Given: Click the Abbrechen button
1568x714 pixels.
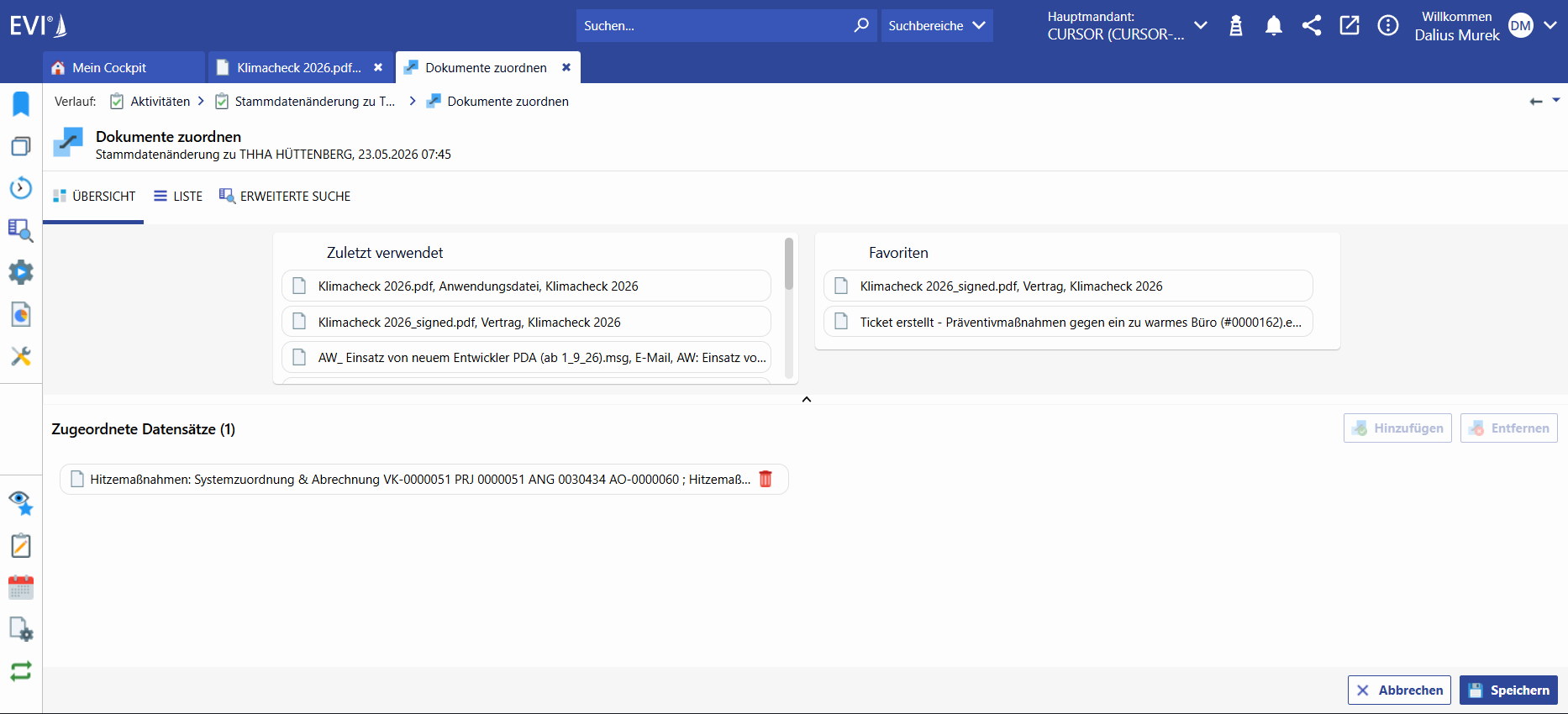Looking at the screenshot, I should 1399,690.
